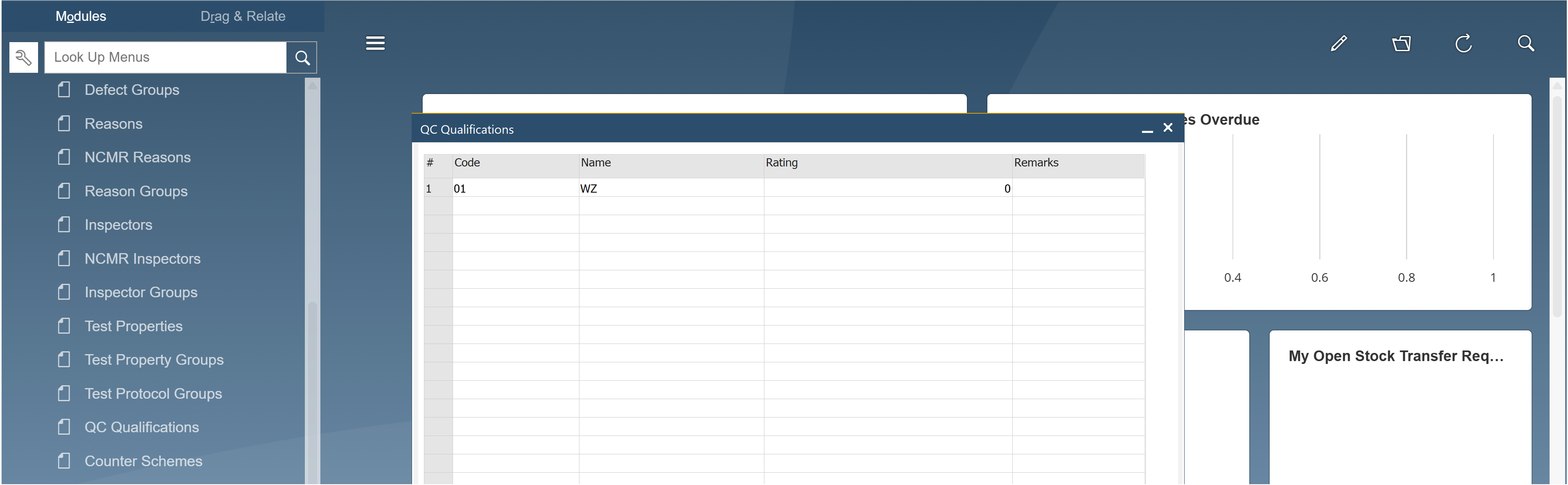Click the document icon beside Counter Schemes
The width and height of the screenshot is (1568, 485).
tap(64, 461)
